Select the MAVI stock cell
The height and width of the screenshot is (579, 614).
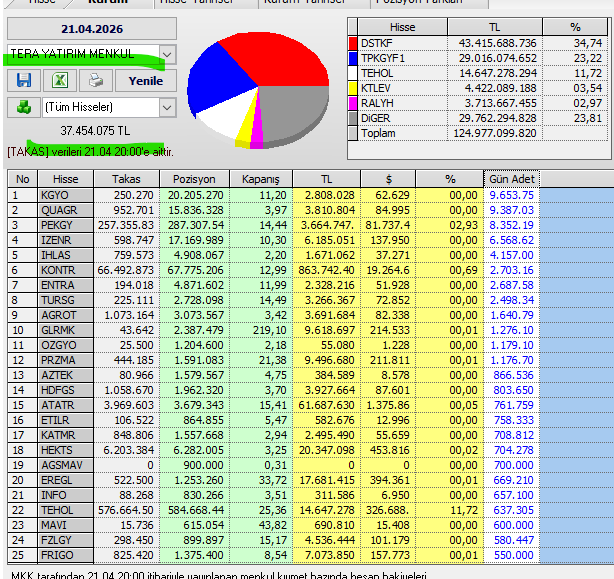pos(66,525)
